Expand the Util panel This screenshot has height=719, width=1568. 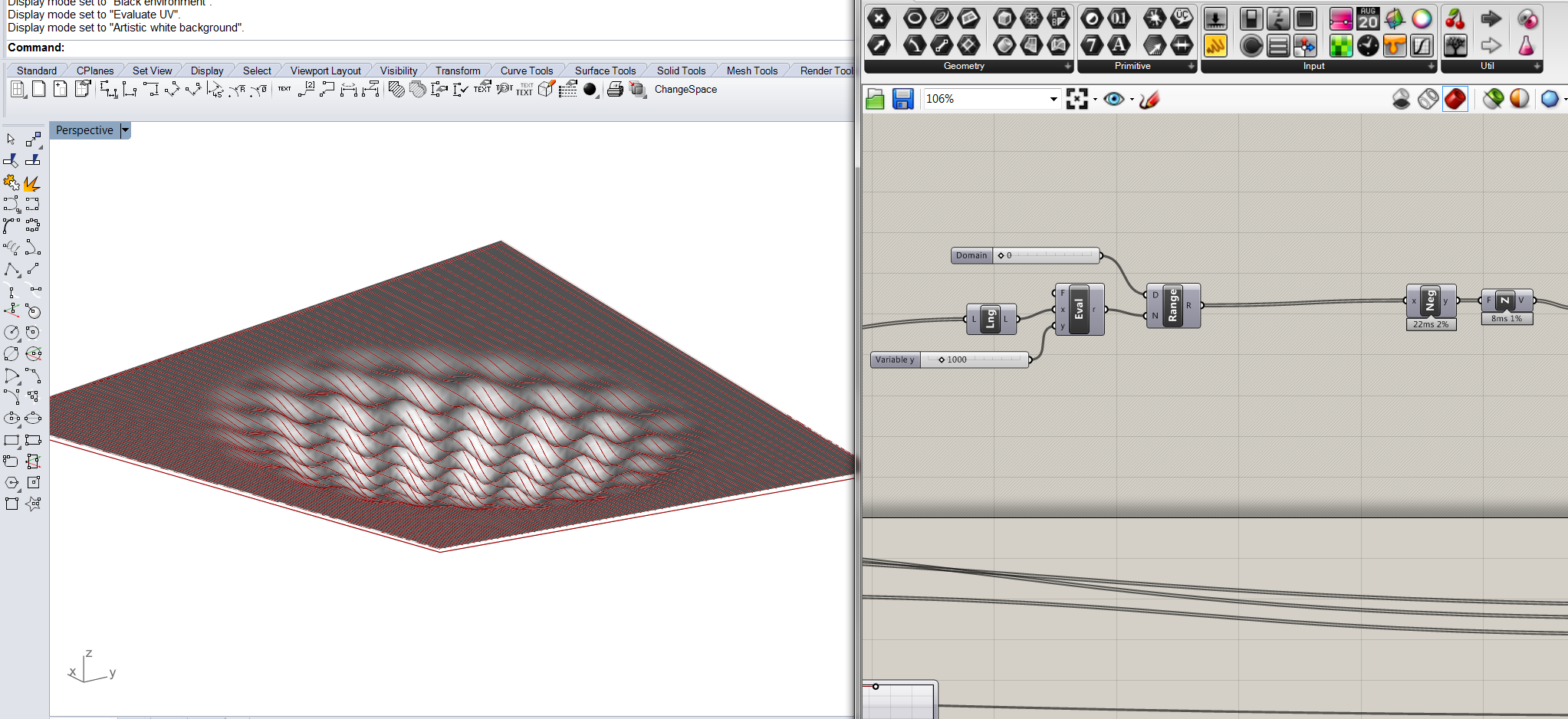(1537, 67)
